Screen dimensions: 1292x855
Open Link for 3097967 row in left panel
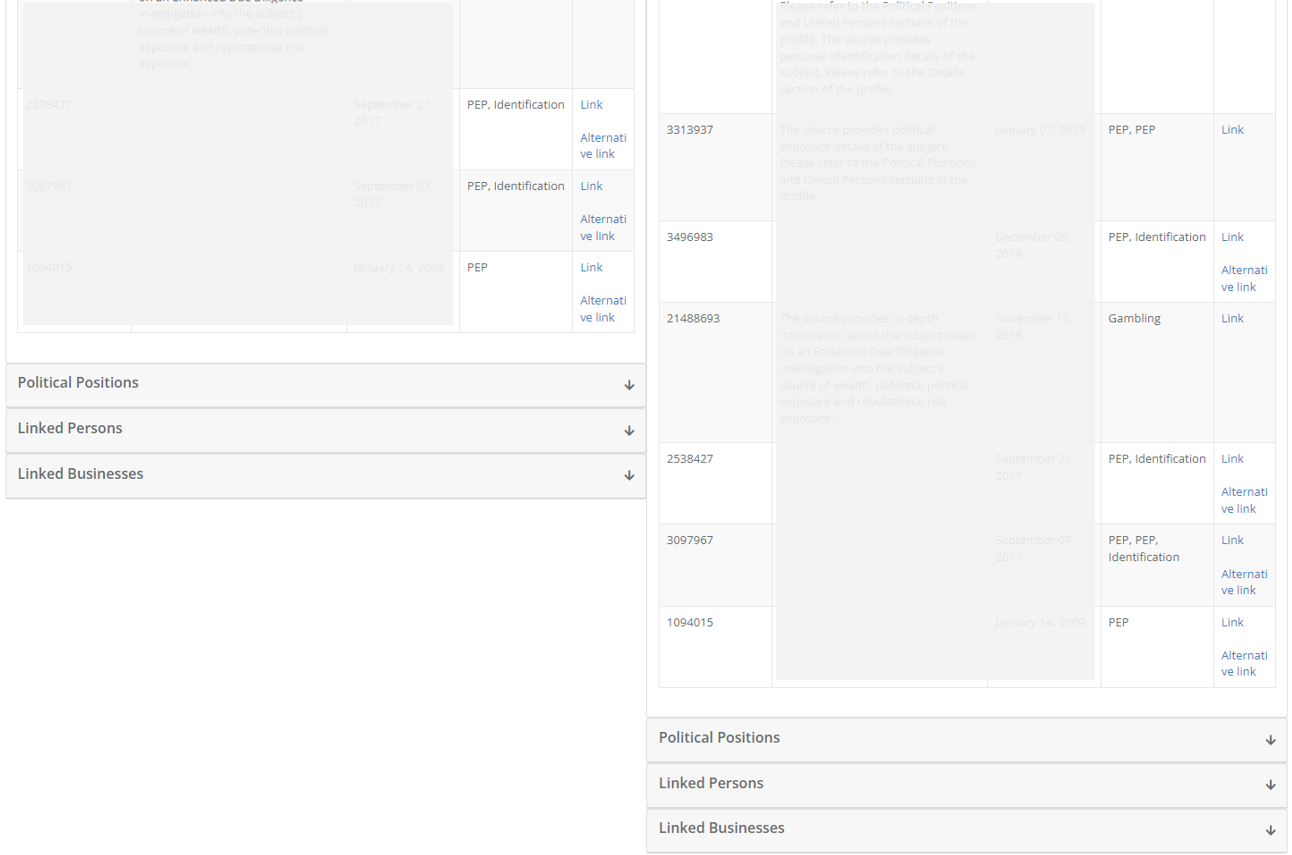(591, 186)
